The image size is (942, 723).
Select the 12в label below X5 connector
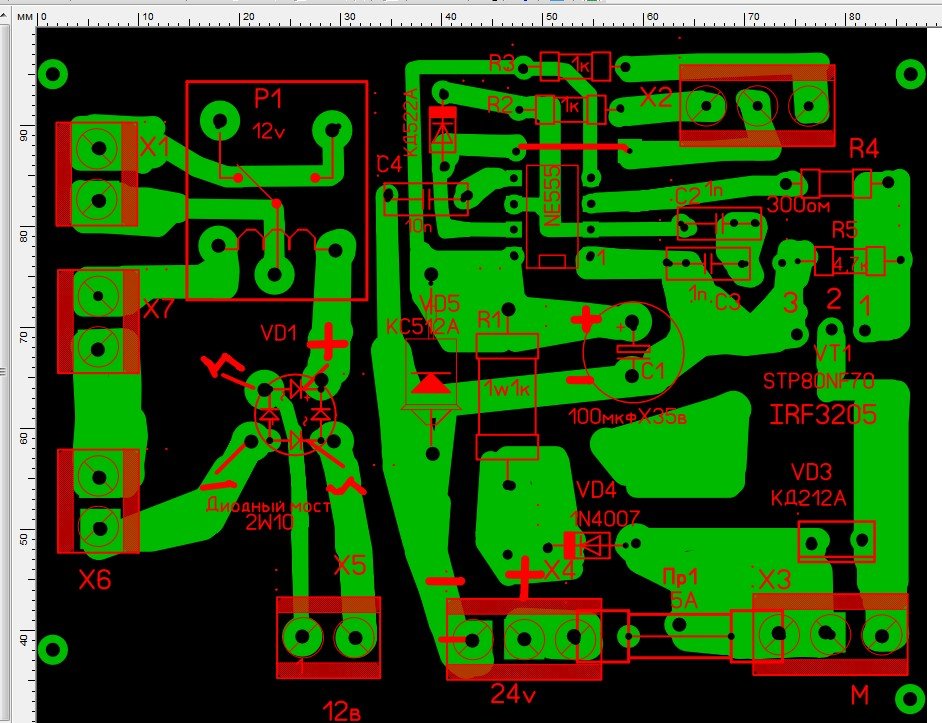(343, 711)
